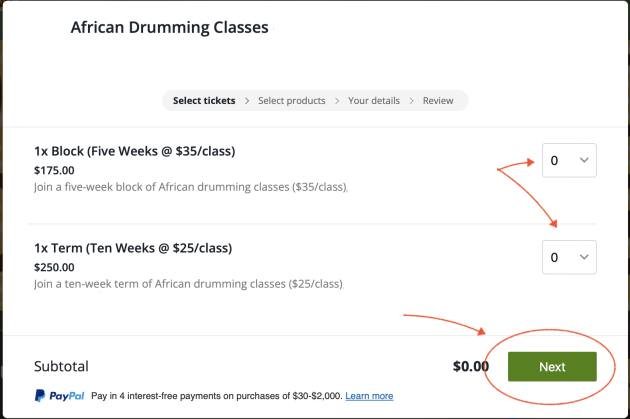Click the breadcrumb arrow before Review
Screen dimensions: 630x419
411,100
